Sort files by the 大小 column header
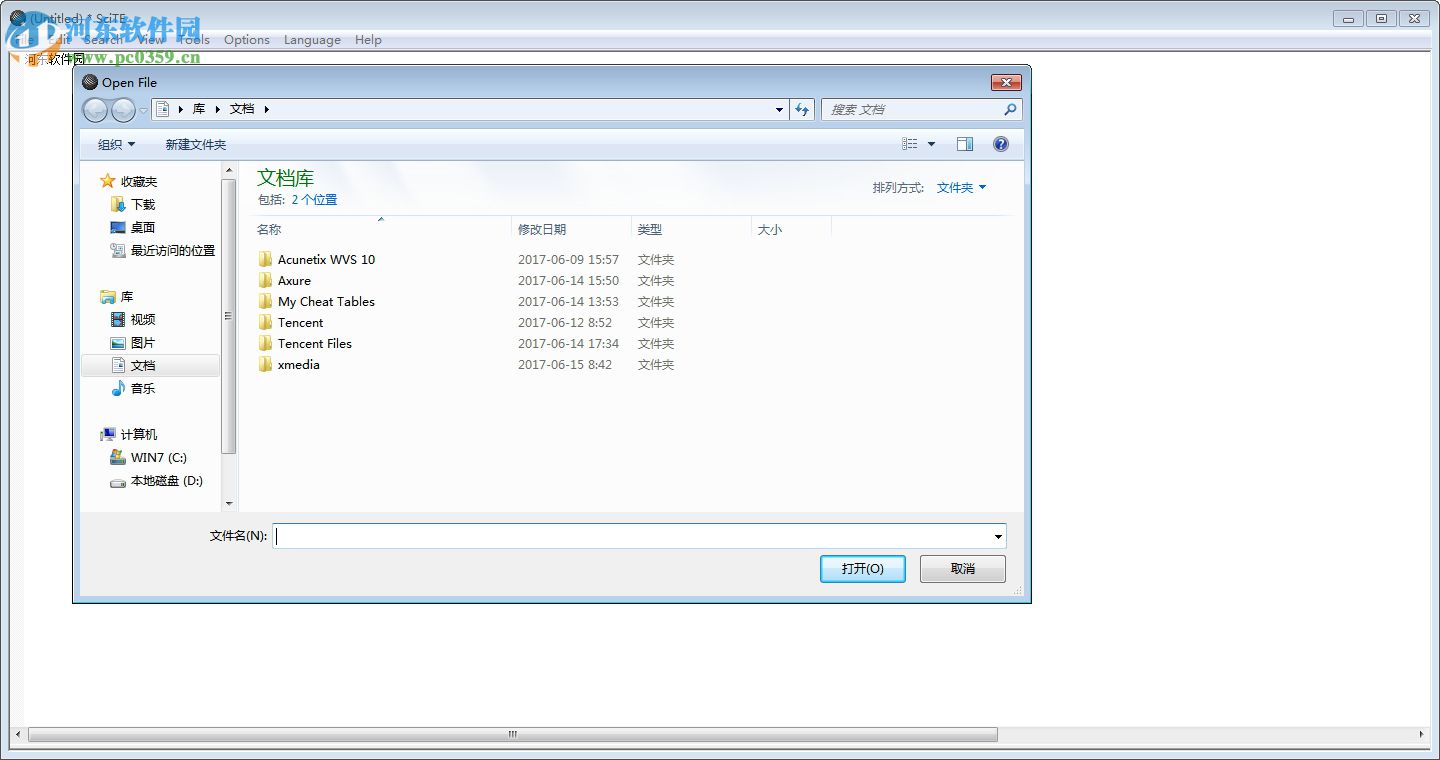This screenshot has width=1440, height=760. pos(791,229)
